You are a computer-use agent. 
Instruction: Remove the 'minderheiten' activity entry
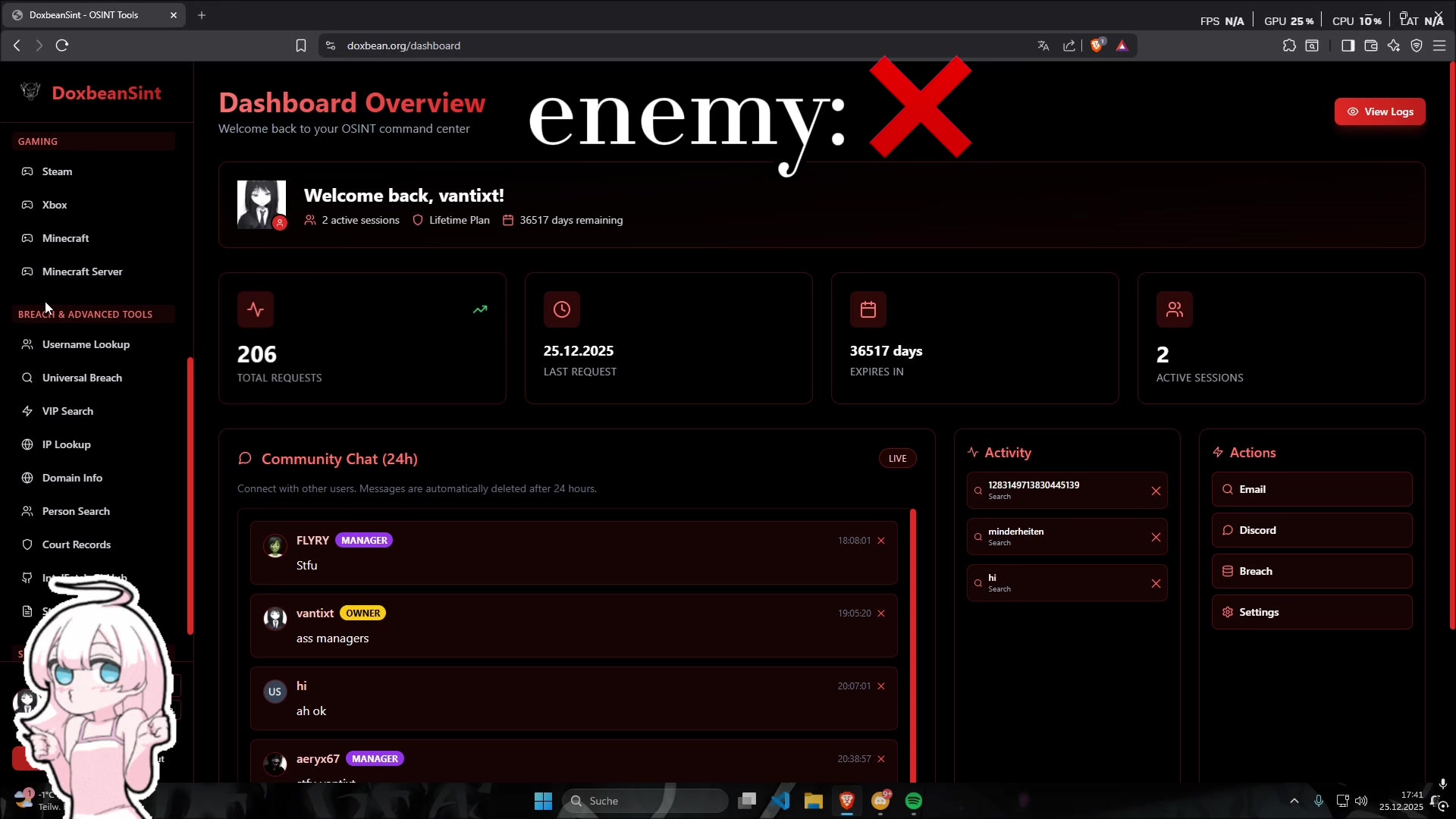tap(1156, 537)
